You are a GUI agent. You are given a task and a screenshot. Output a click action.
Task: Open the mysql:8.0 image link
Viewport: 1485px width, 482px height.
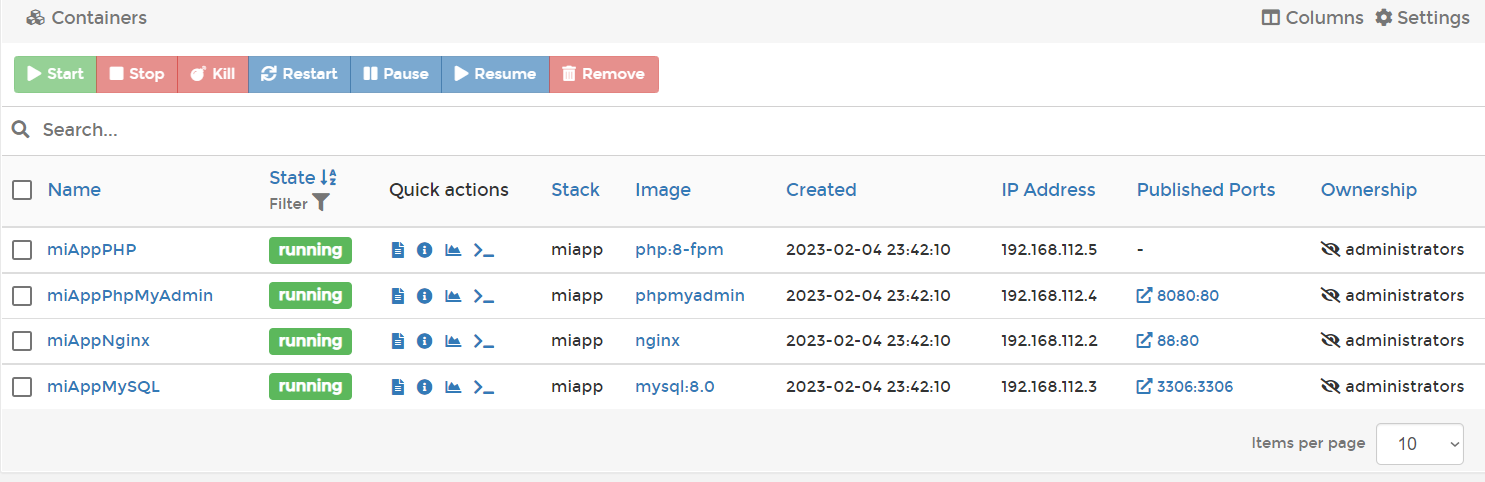pyautogui.click(x=674, y=387)
